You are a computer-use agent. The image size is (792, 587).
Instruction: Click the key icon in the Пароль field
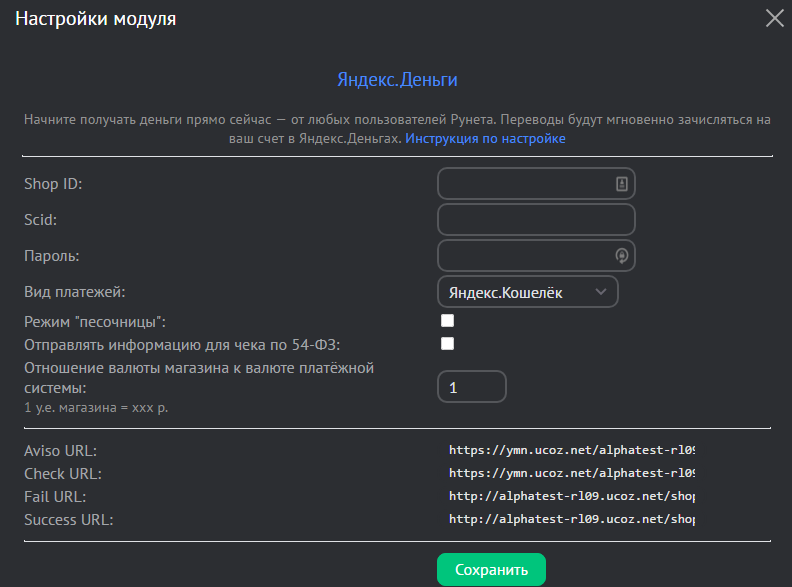coord(621,255)
